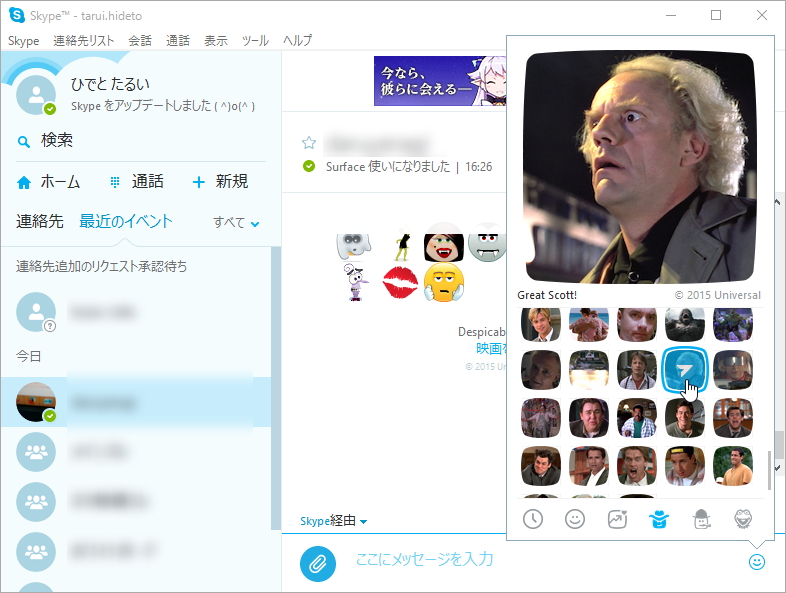Favorite the contact with the star icon
This screenshot has width=786, height=593.
pyautogui.click(x=309, y=143)
